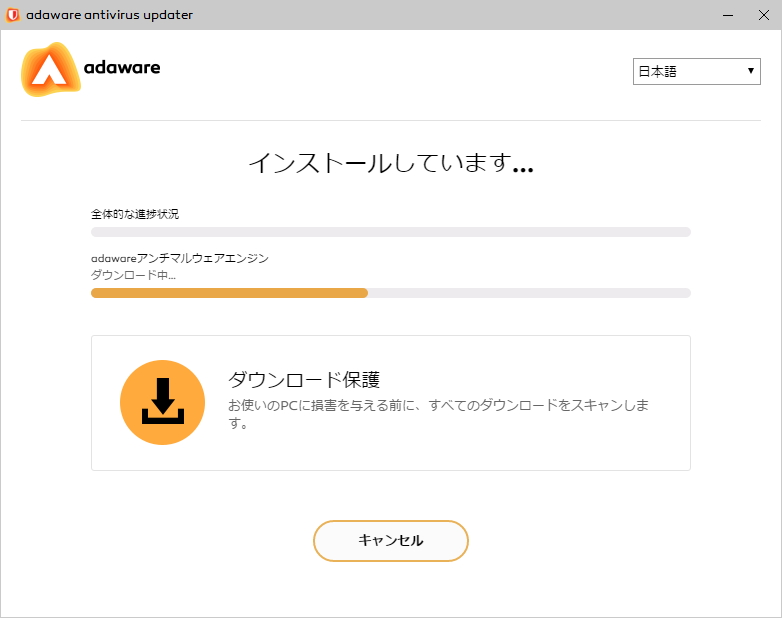This screenshot has height=618, width=782.
Task: Click the ダウンロード中... status text
Action: 133,275
